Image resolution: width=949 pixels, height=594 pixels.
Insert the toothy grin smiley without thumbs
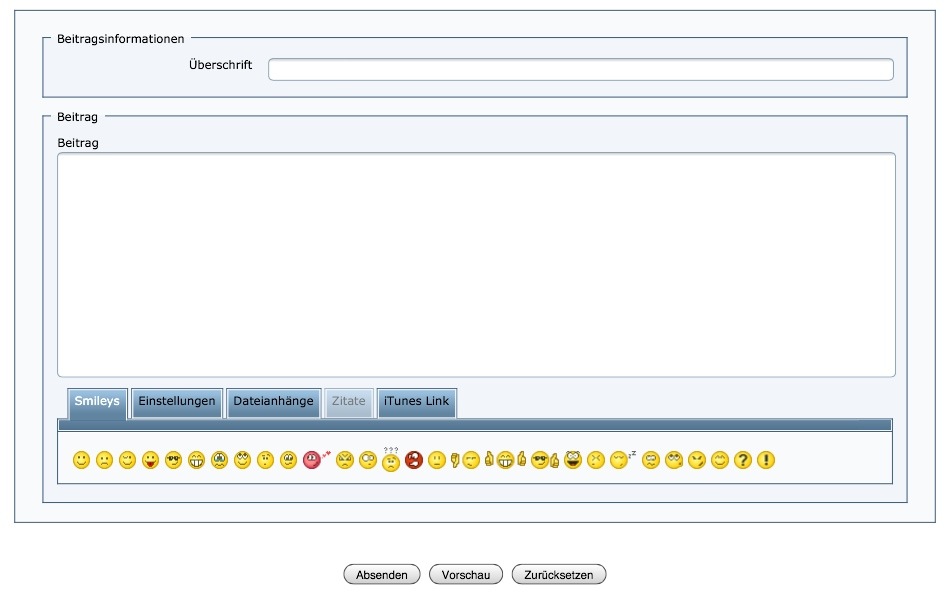tap(196, 460)
